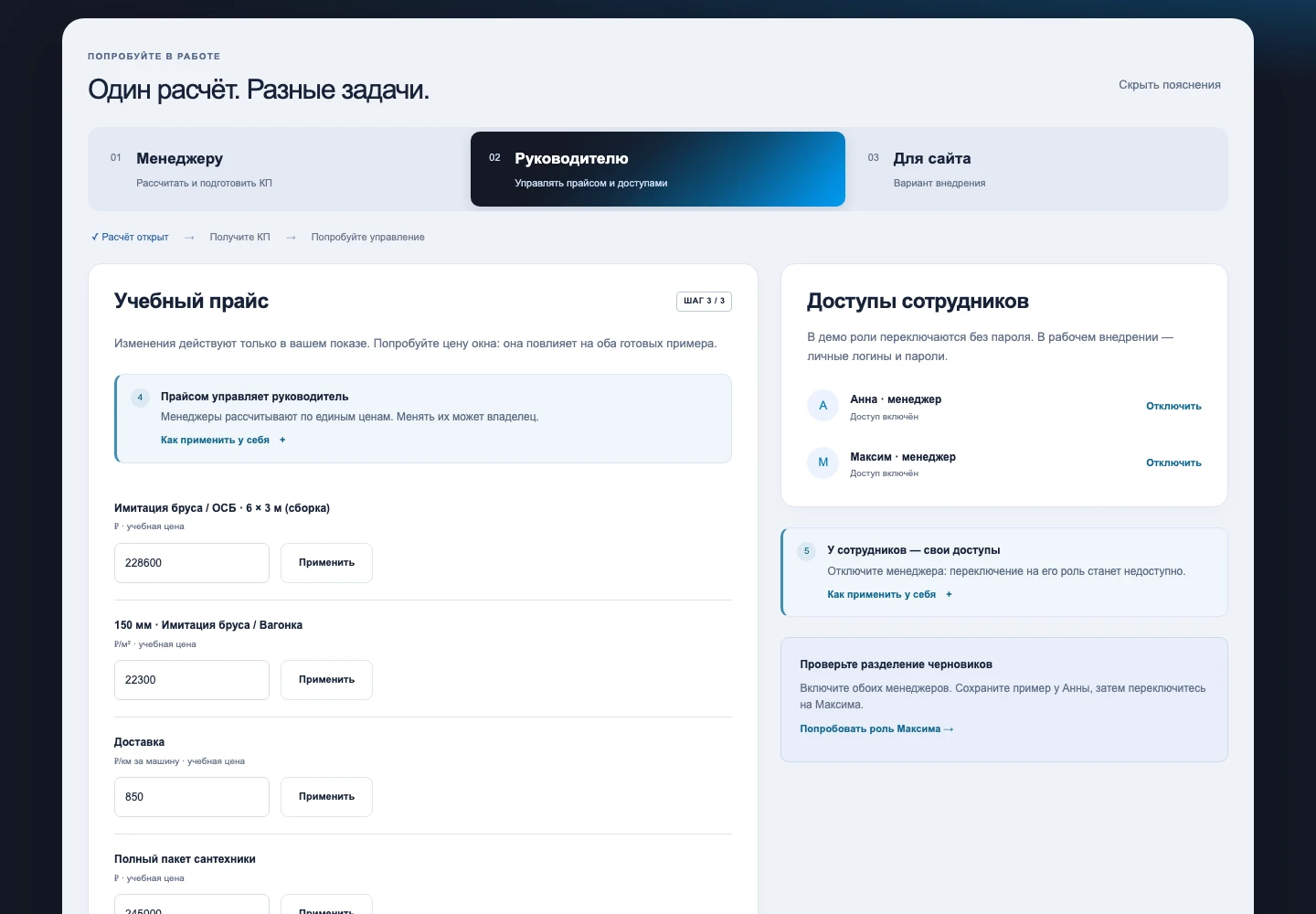
Task: Click the ШАГ 3 / 3 badge
Action: pos(704,301)
